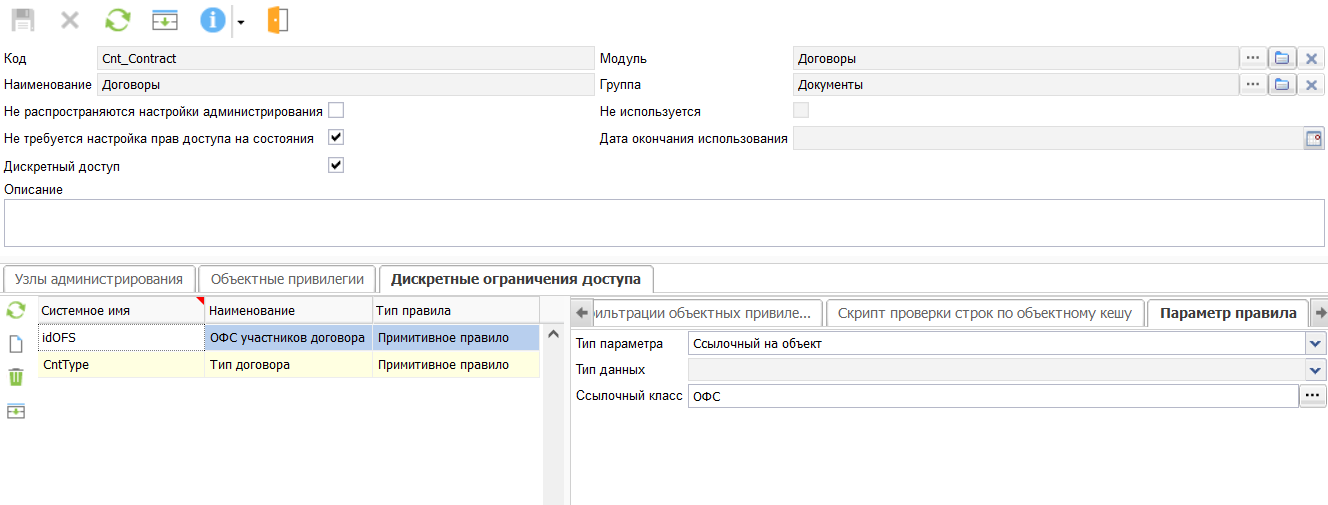Click the blue information icon
Viewport: 1328px width, 505px height.
click(x=212, y=20)
